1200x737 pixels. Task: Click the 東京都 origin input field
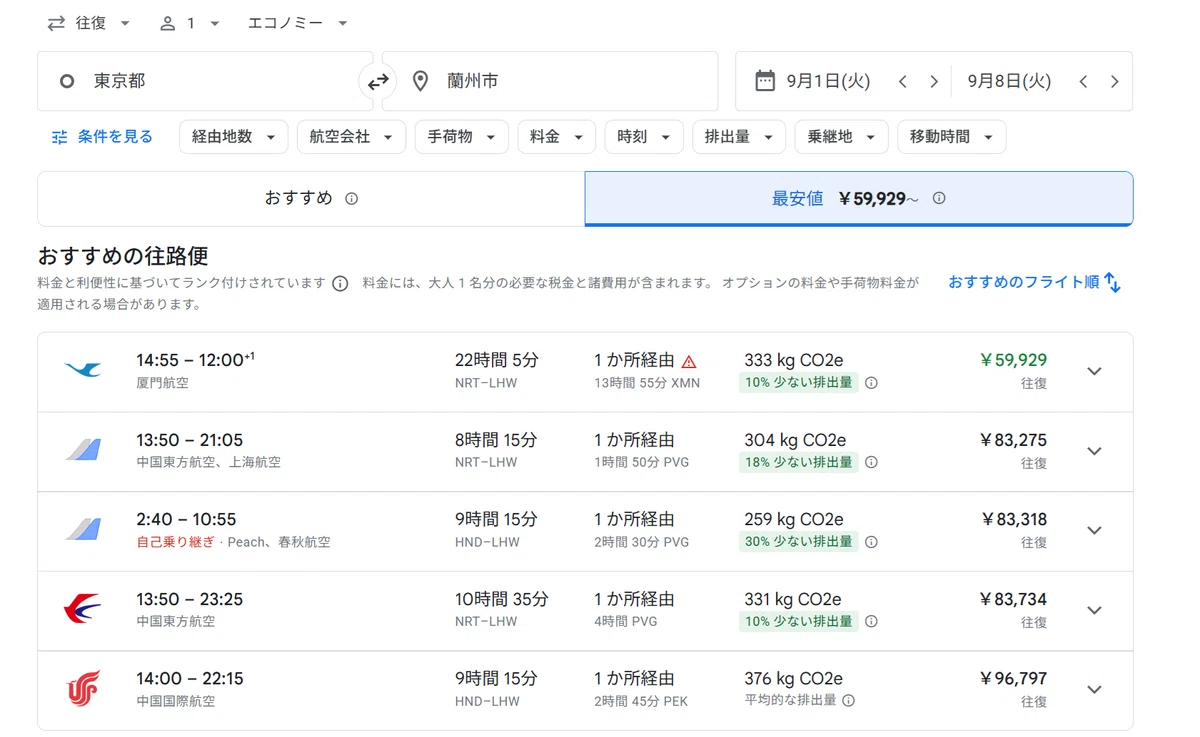205,81
